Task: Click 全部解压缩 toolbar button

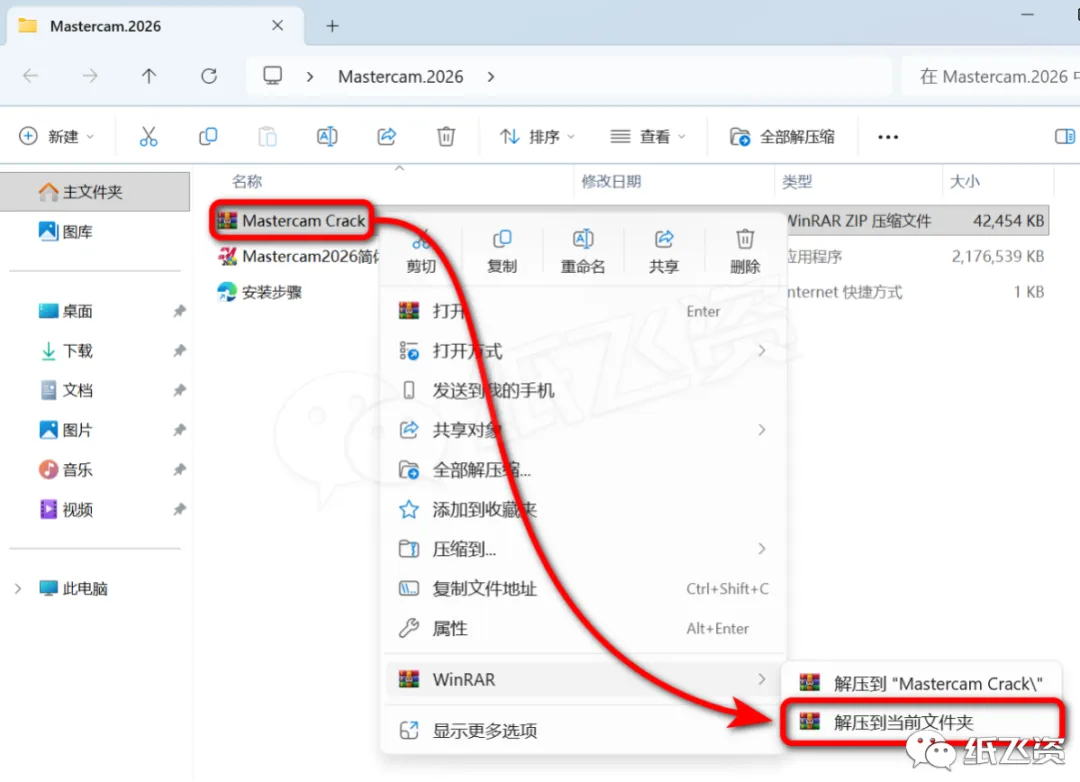Action: [x=782, y=136]
